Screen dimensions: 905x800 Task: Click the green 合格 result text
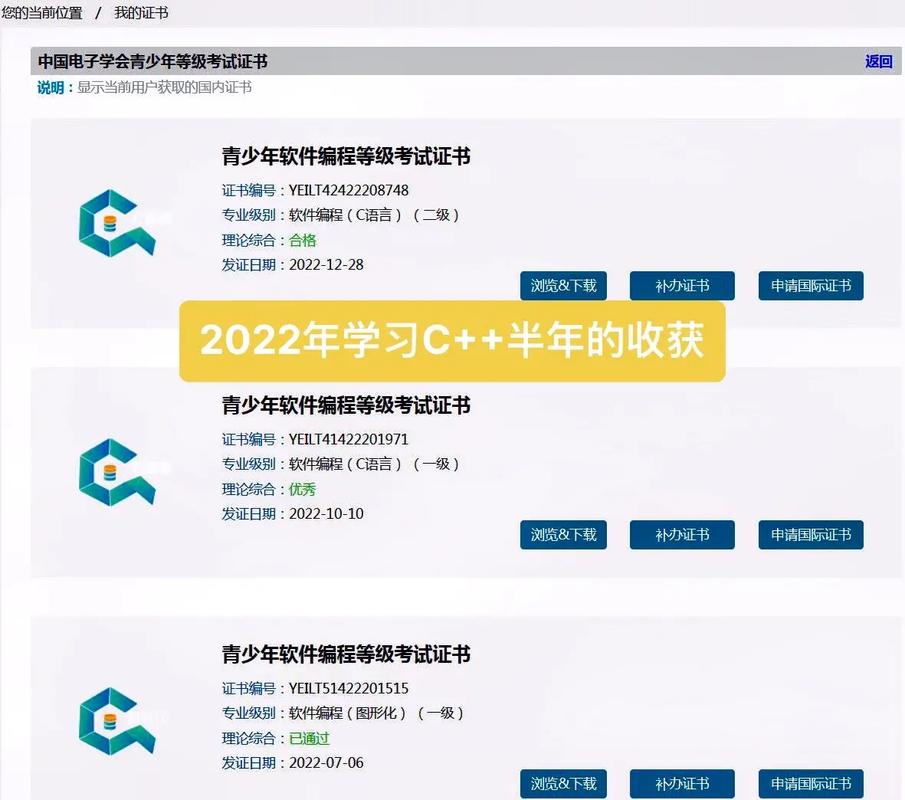click(x=302, y=240)
